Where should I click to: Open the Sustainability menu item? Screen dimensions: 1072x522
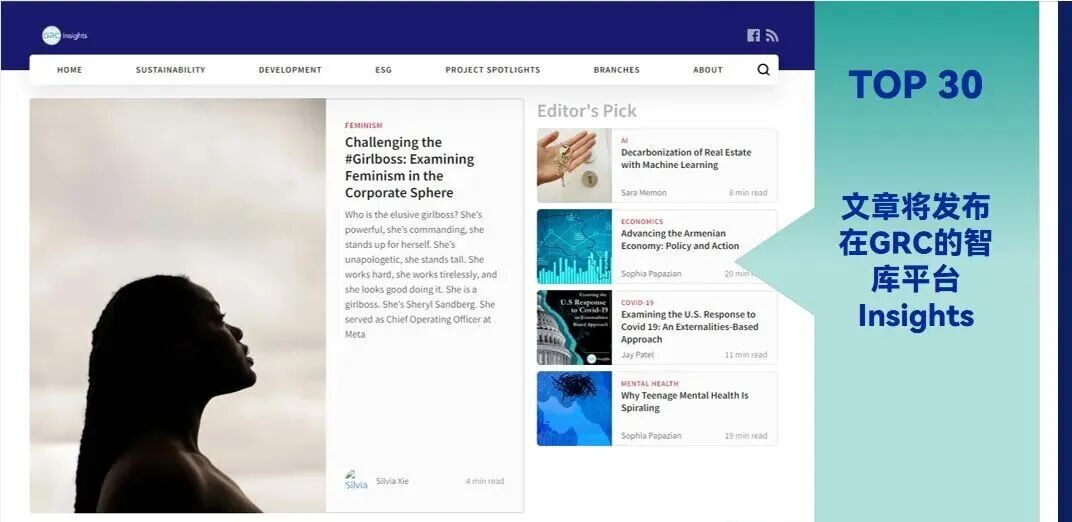(x=170, y=70)
